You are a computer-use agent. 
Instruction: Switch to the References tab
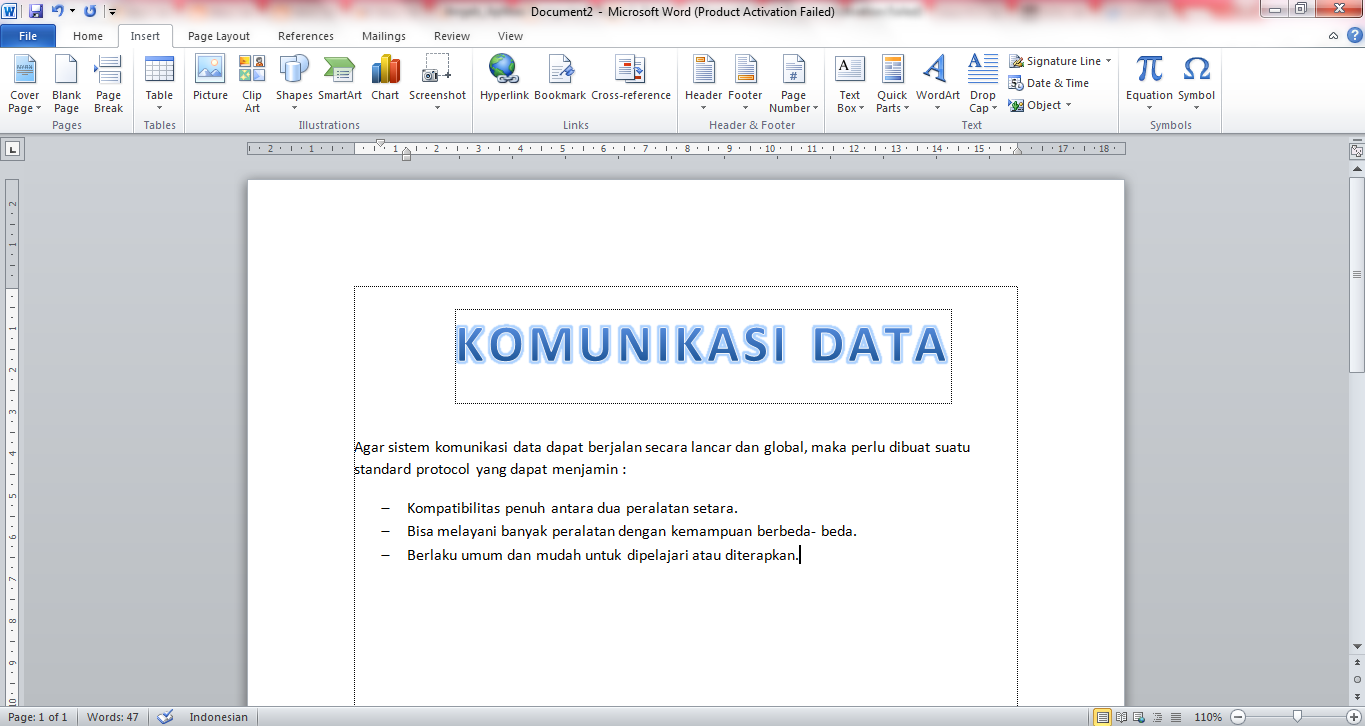(306, 36)
